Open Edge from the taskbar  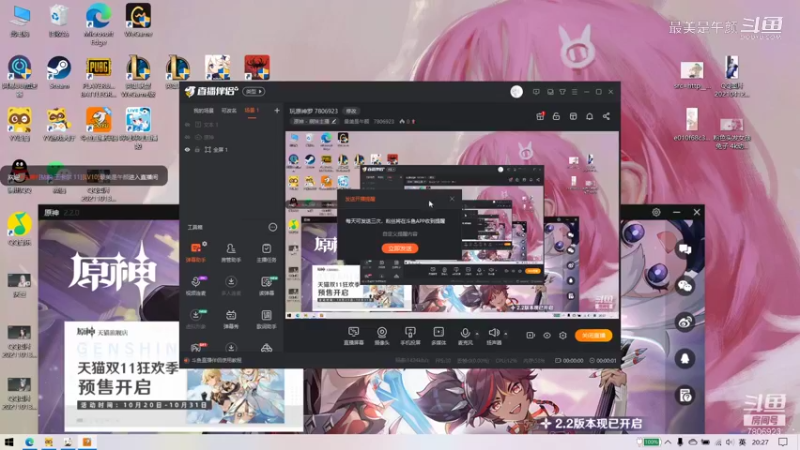(29, 442)
